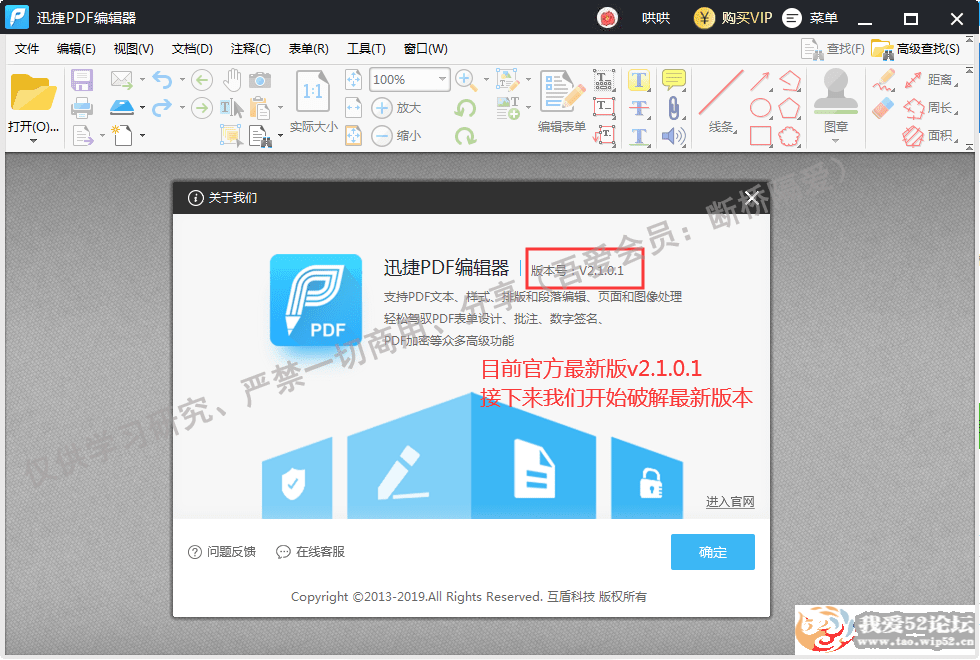The image size is (980, 660).
Task: Click the 缩小 zoom out button
Action: coord(396,136)
